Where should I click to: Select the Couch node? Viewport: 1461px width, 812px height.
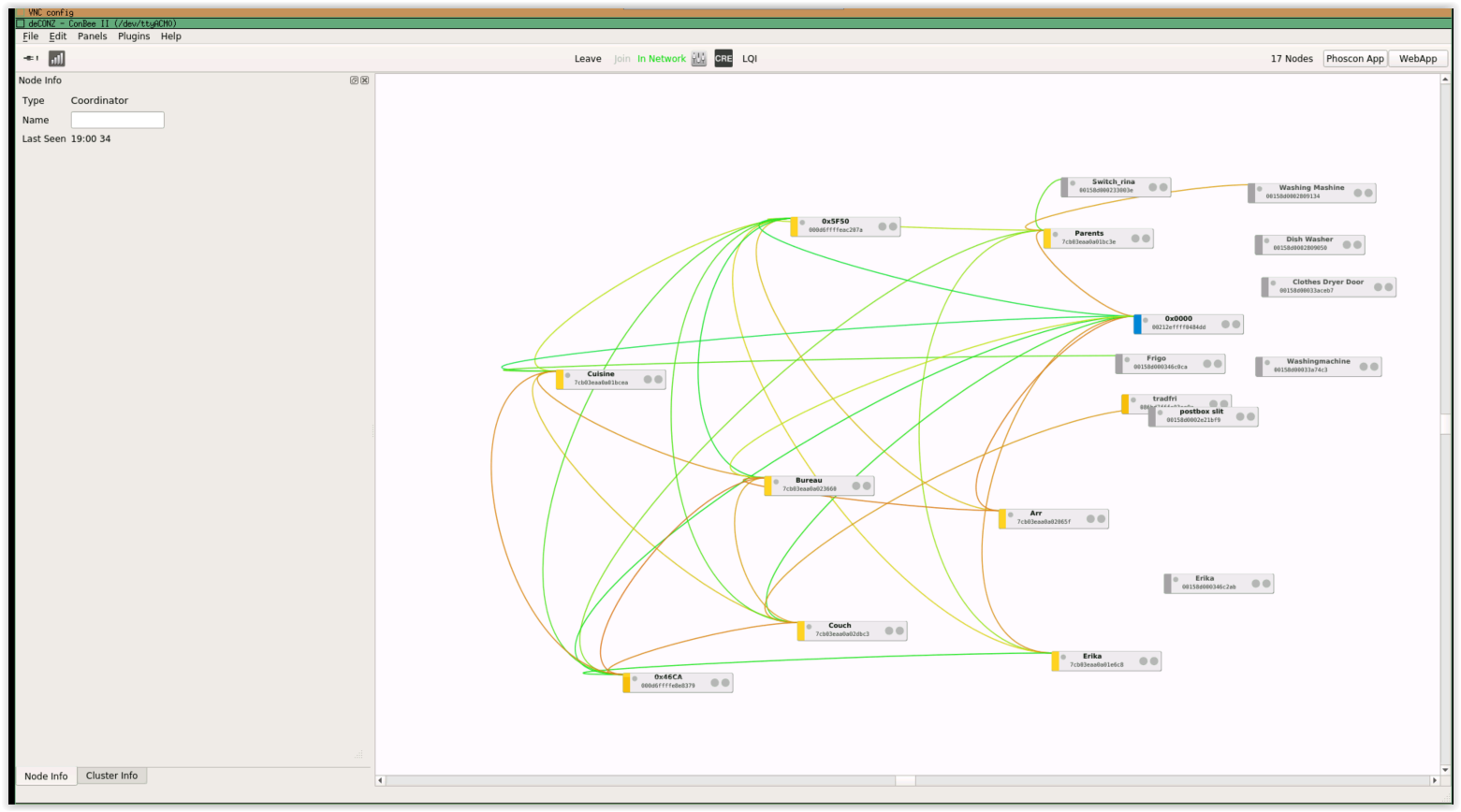pos(852,631)
